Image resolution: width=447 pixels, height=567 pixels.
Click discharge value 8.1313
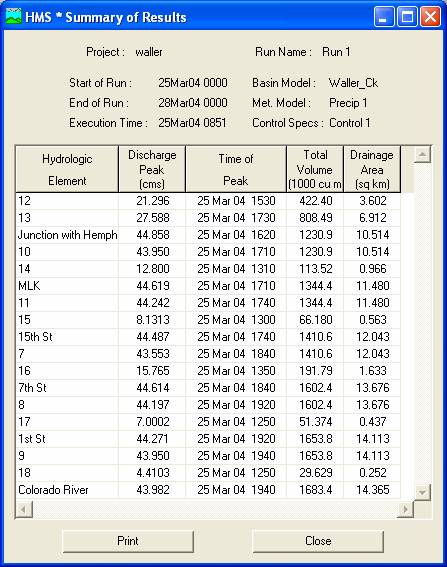[153, 320]
